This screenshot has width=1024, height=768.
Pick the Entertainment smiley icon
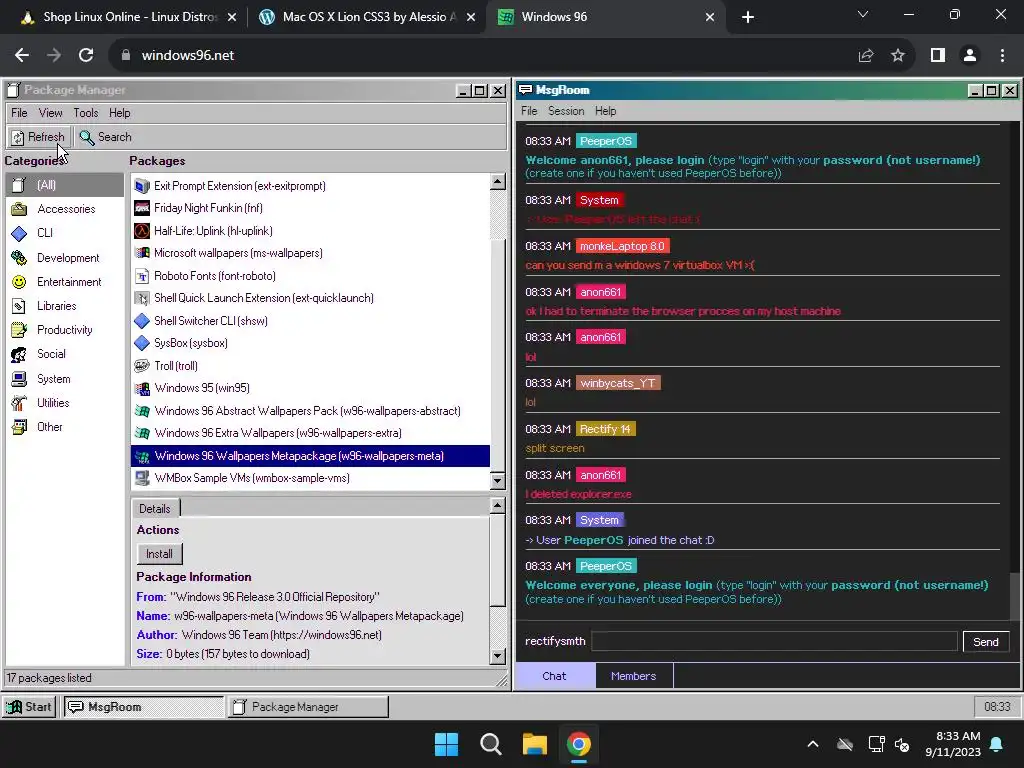click(19, 282)
